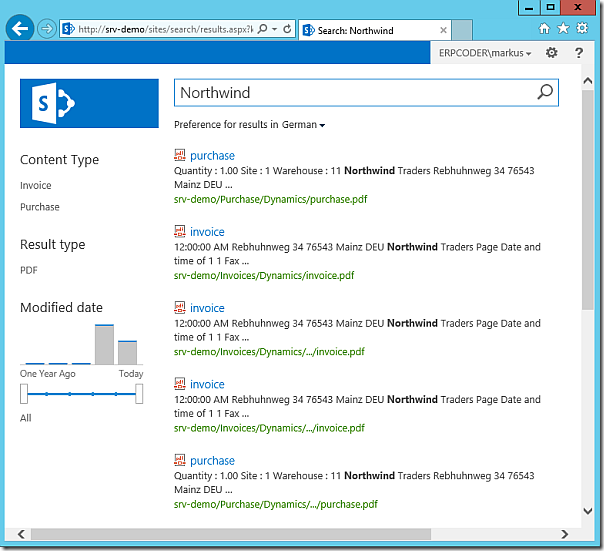Open SharePoint Settings gear icon

552,53
